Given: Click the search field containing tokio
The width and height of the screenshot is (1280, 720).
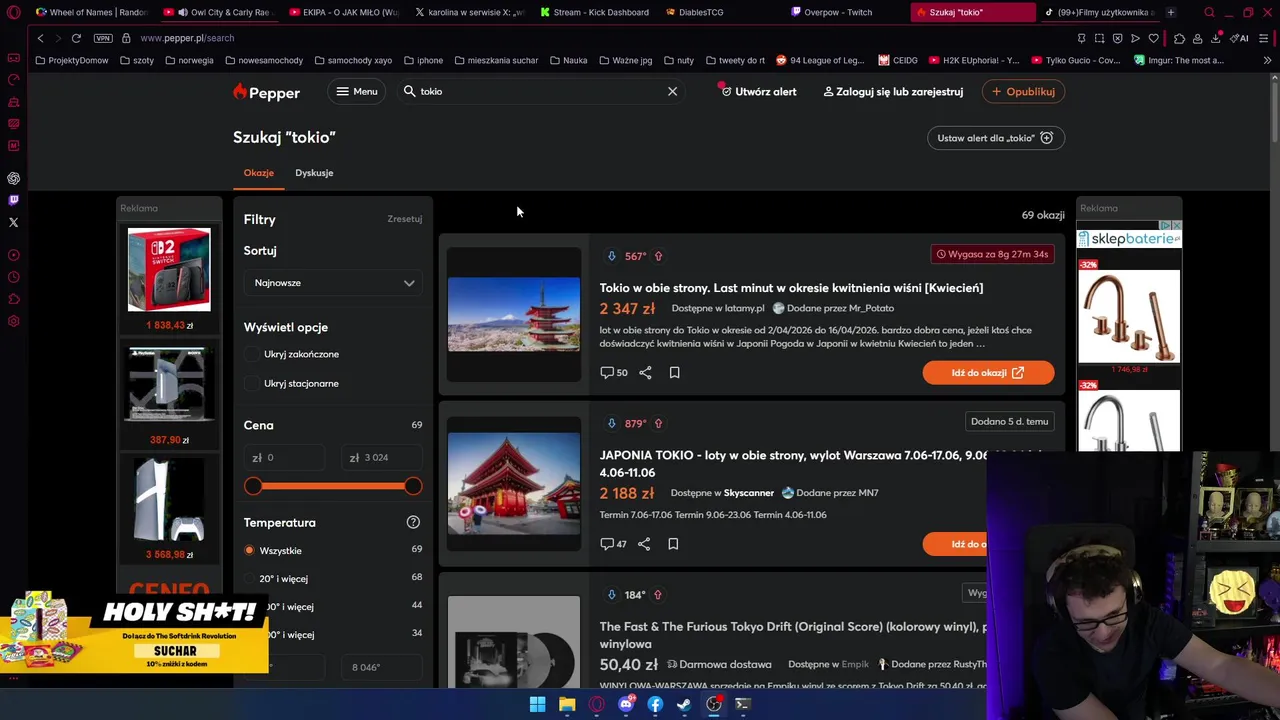Looking at the screenshot, I should point(540,91).
